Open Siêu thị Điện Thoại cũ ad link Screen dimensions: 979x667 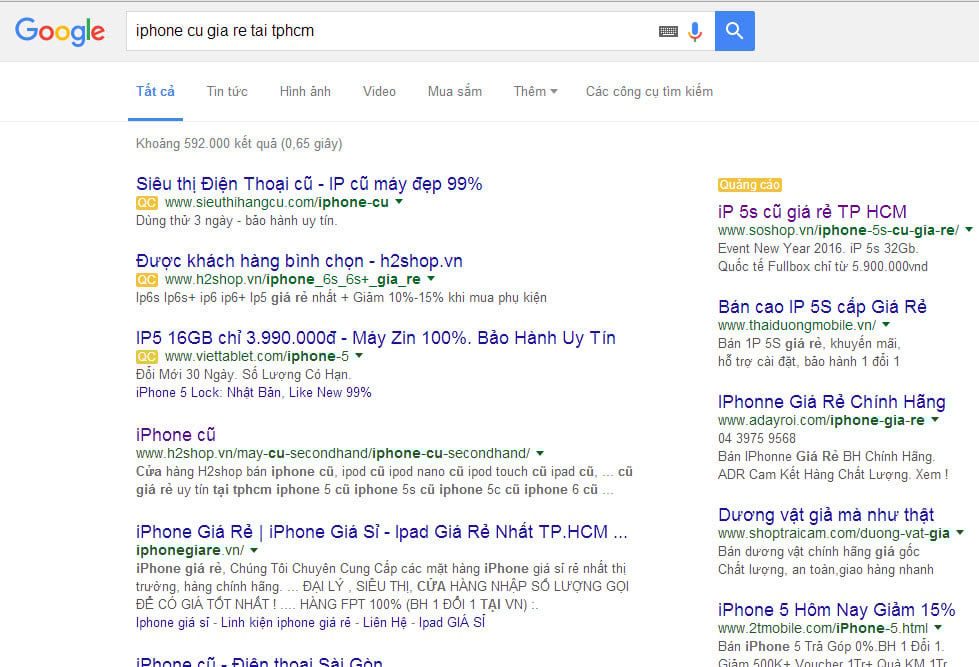pos(309,184)
